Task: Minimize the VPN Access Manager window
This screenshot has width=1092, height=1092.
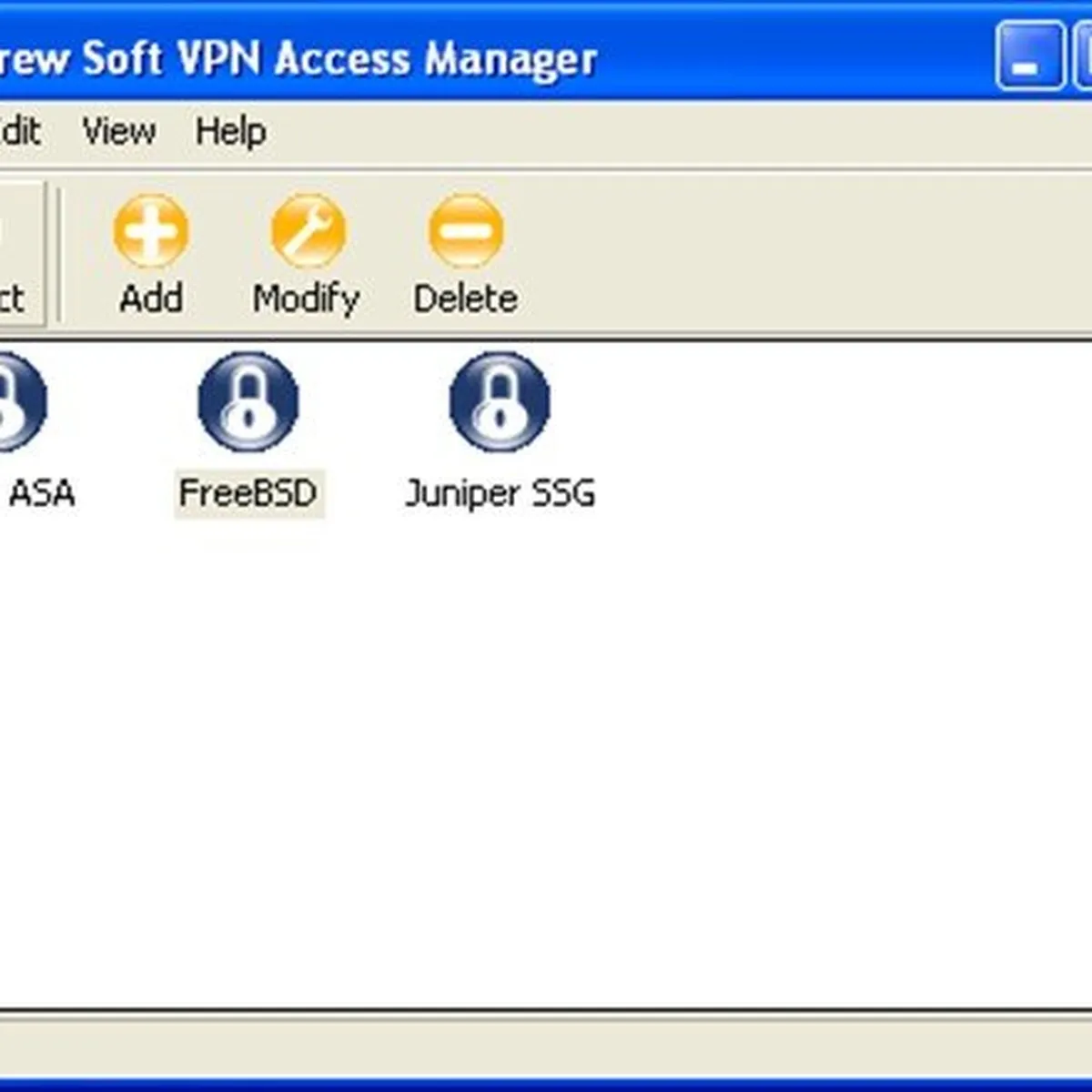Action: coord(1029,58)
